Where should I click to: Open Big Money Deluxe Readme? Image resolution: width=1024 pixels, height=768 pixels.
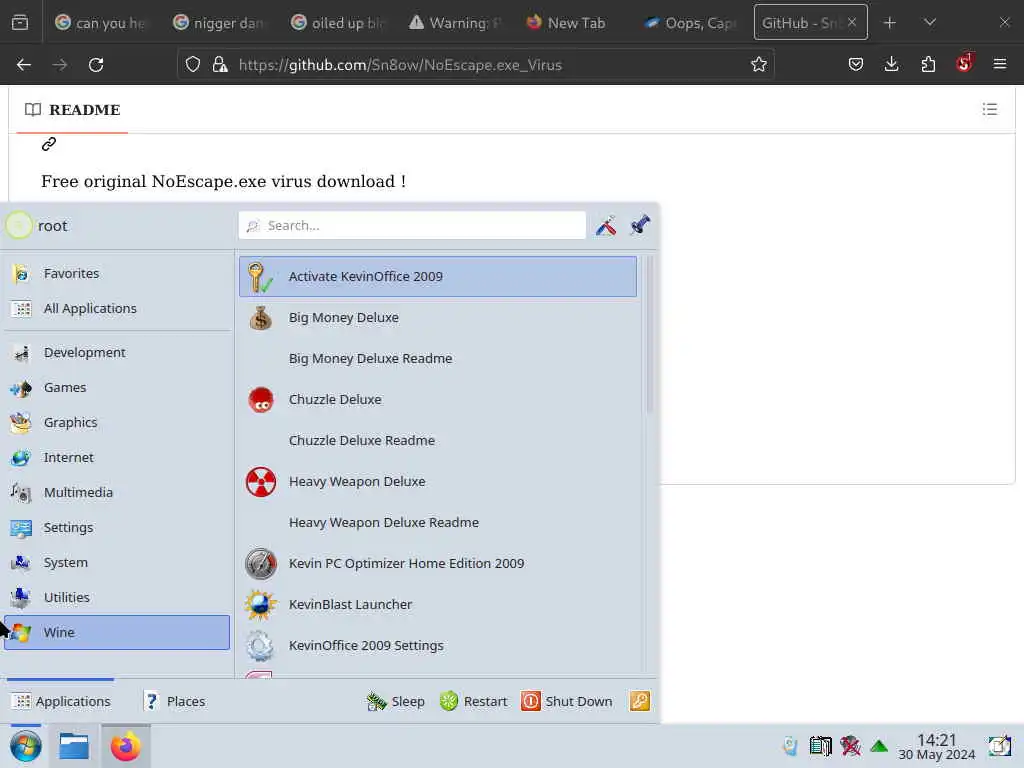[438, 359]
